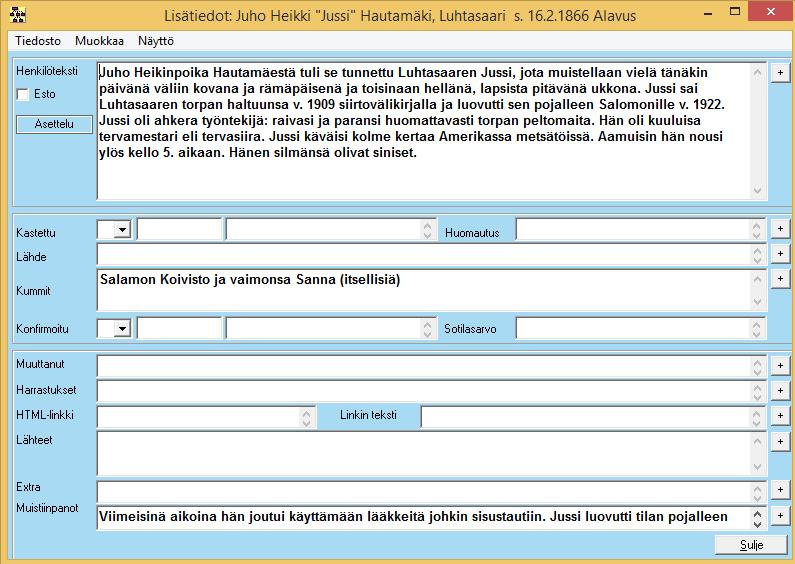795x564 pixels.
Task: Click the Kastettu place input field
Action: (x=331, y=229)
